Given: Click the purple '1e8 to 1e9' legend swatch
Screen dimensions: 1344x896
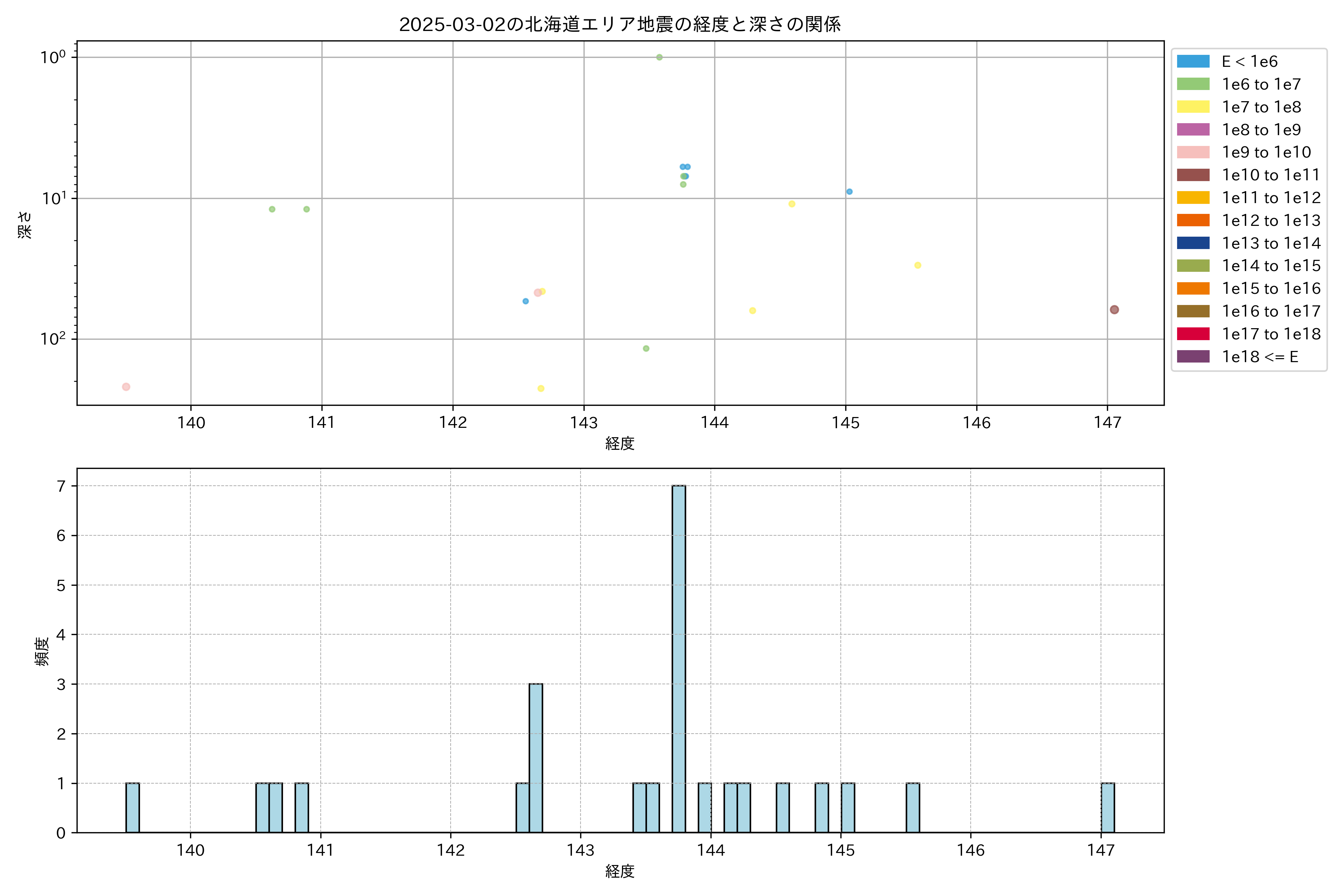Looking at the screenshot, I should click(1192, 130).
